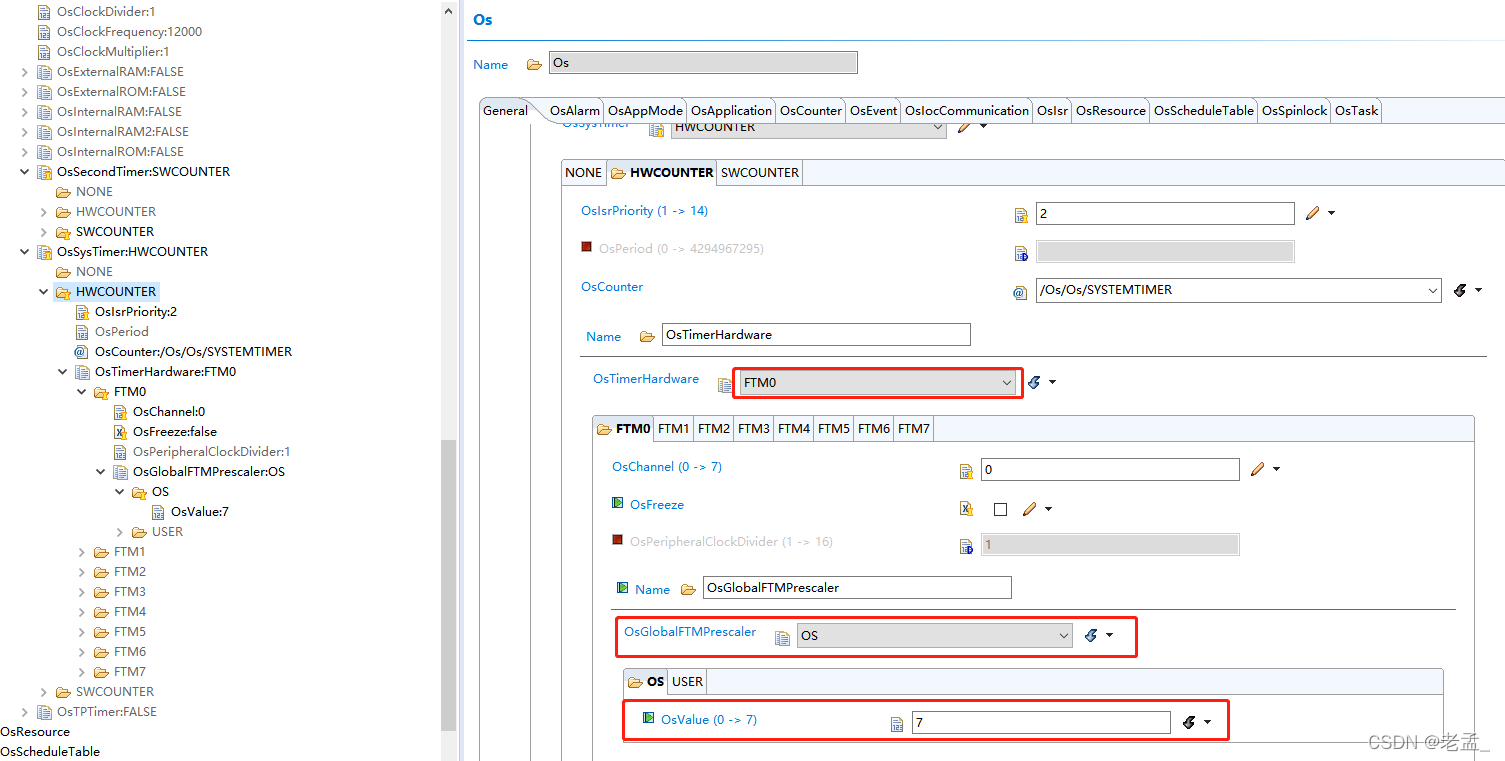
Task: Click the red marker icon beside OsPeriod label
Action: coord(587,247)
